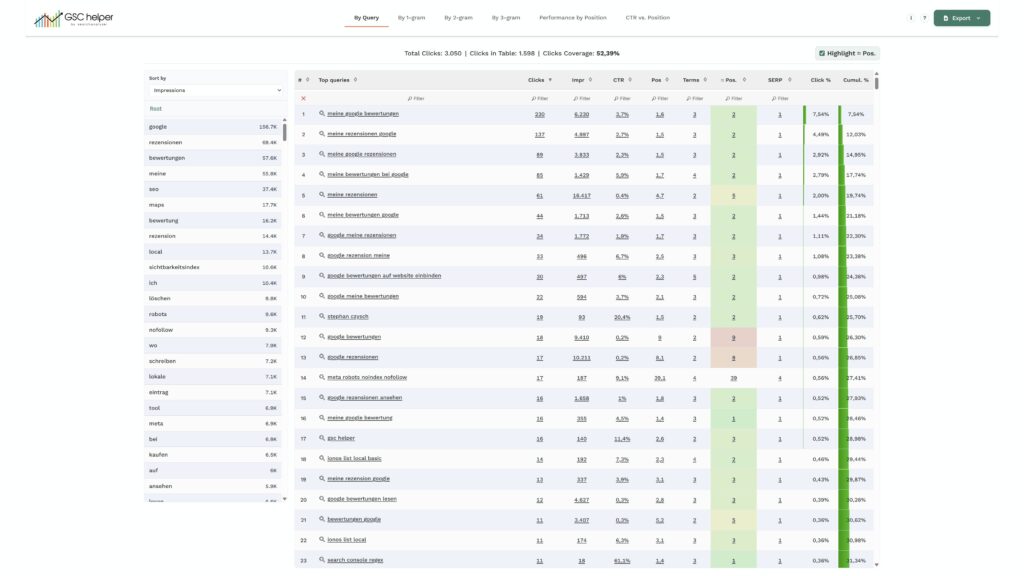Open 'Performance by Position' tab

click(x=572, y=18)
